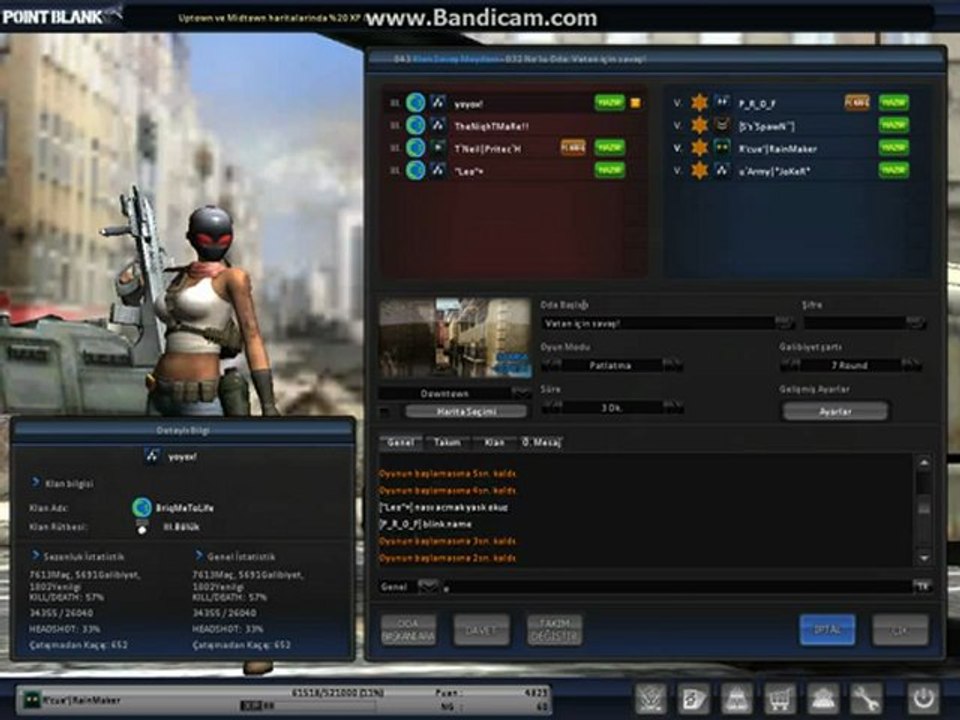Click BriqMeToLife clan globe in detail panel
Viewport: 960px width, 720px height.
click(142, 508)
